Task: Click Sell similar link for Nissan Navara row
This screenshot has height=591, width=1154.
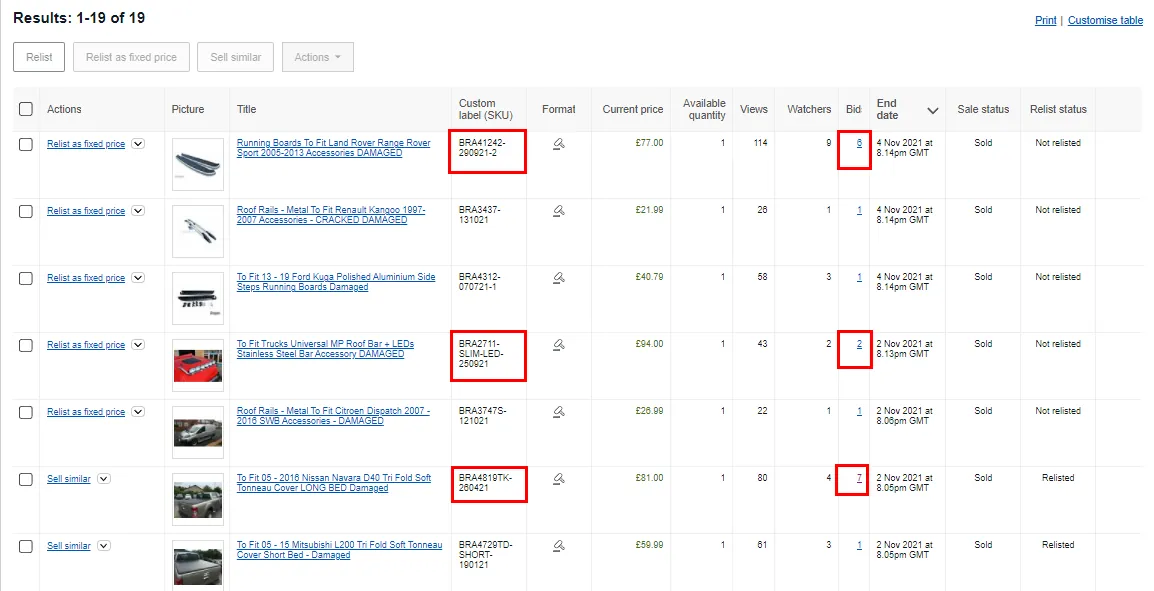Action: coord(68,479)
